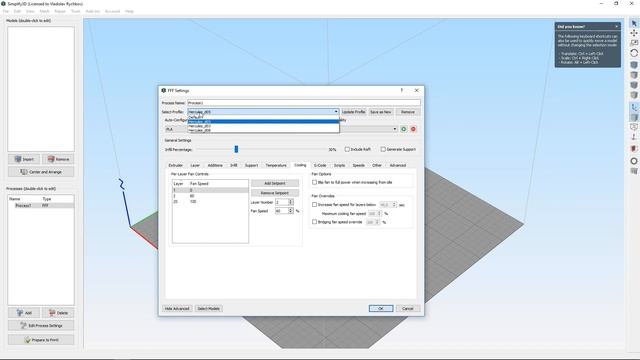This screenshot has width=640, height=360.
Task: Toggle solid model rendering icon
Action: (634, 118)
